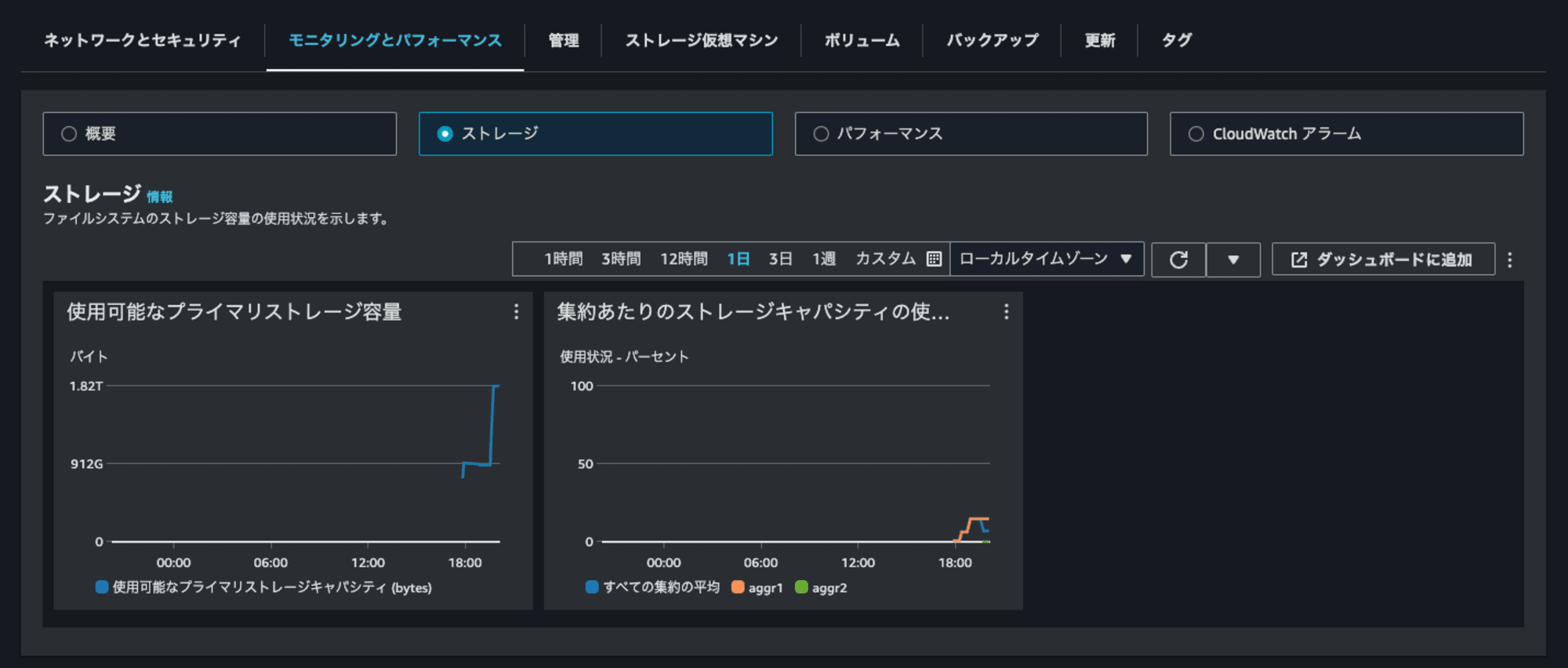This screenshot has width=1568, height=668.
Task: Click the バイト unit label
Action: pyautogui.click(x=89, y=357)
